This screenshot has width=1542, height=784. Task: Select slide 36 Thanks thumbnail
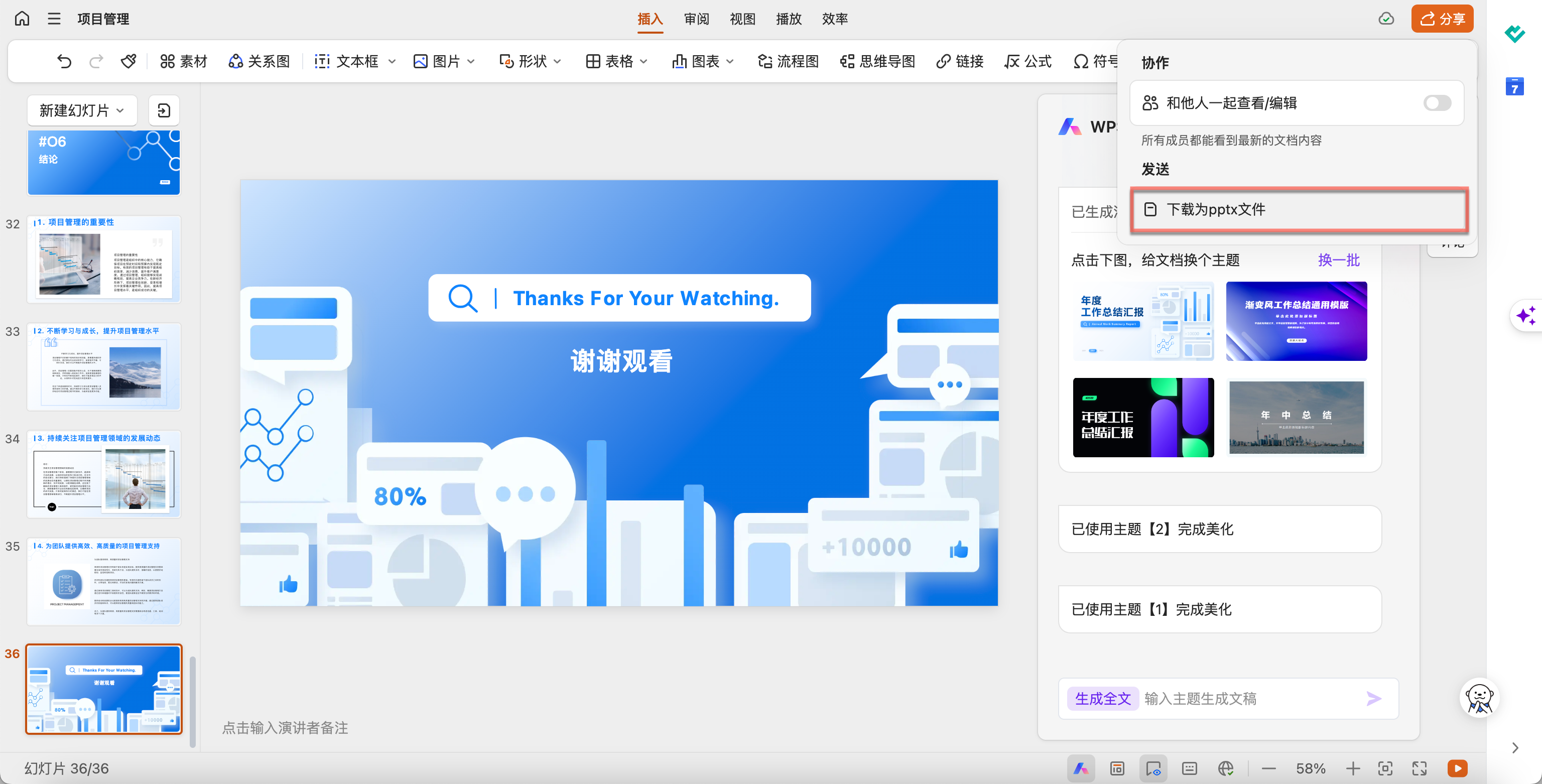click(103, 689)
